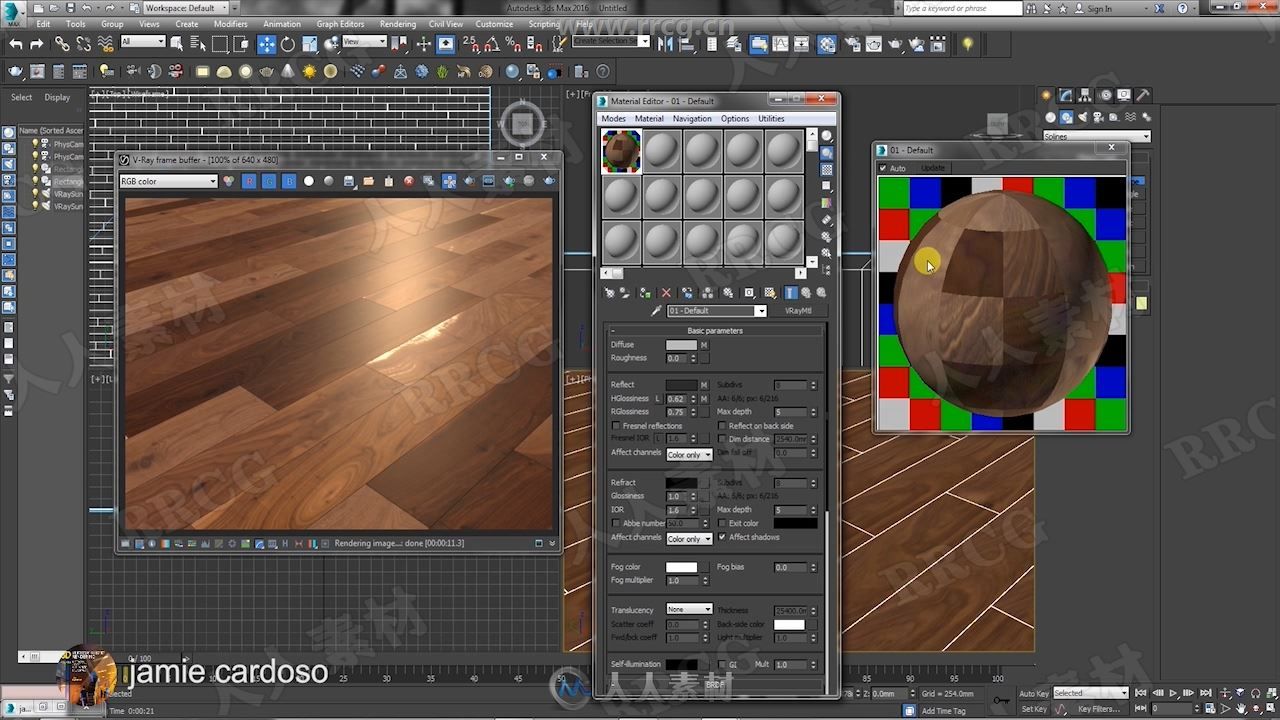Image resolution: width=1280 pixels, height=720 pixels.
Task: Click VRayMtl material type button
Action: coord(798,311)
